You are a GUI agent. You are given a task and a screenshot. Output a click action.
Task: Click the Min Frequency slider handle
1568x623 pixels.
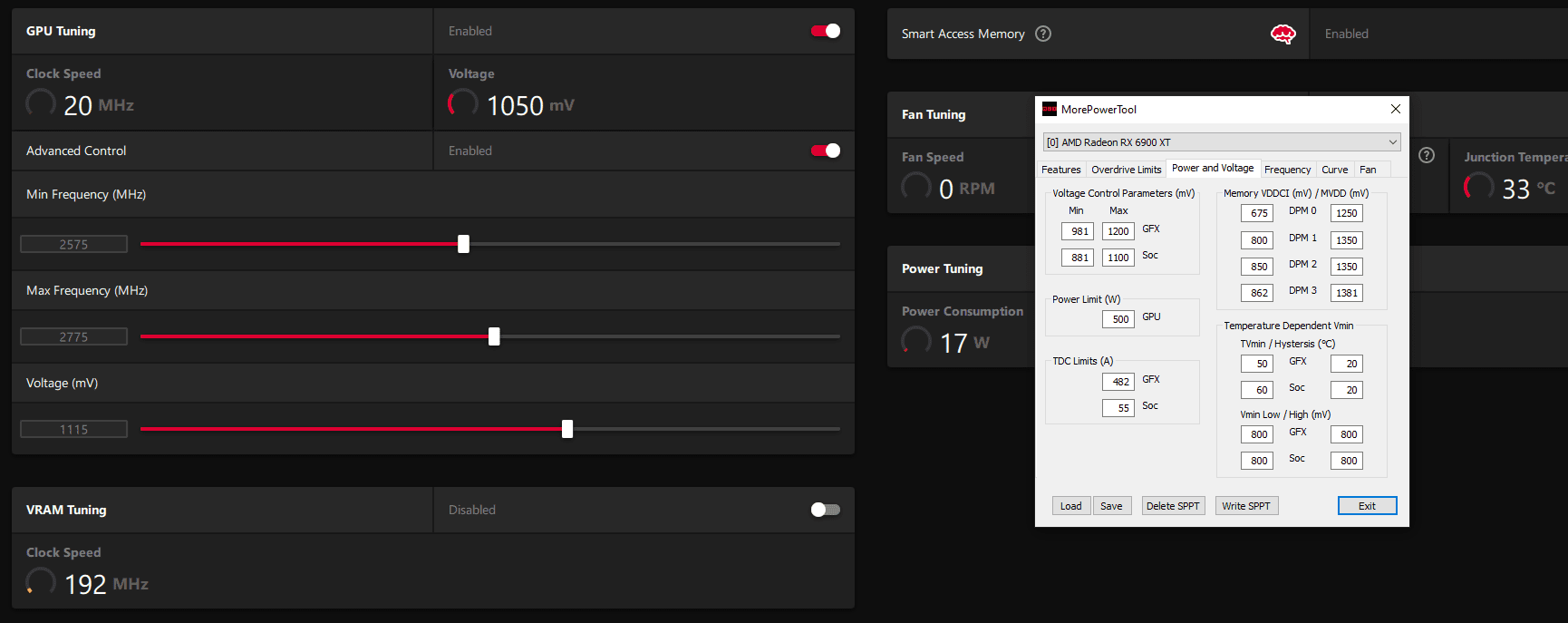coord(463,244)
